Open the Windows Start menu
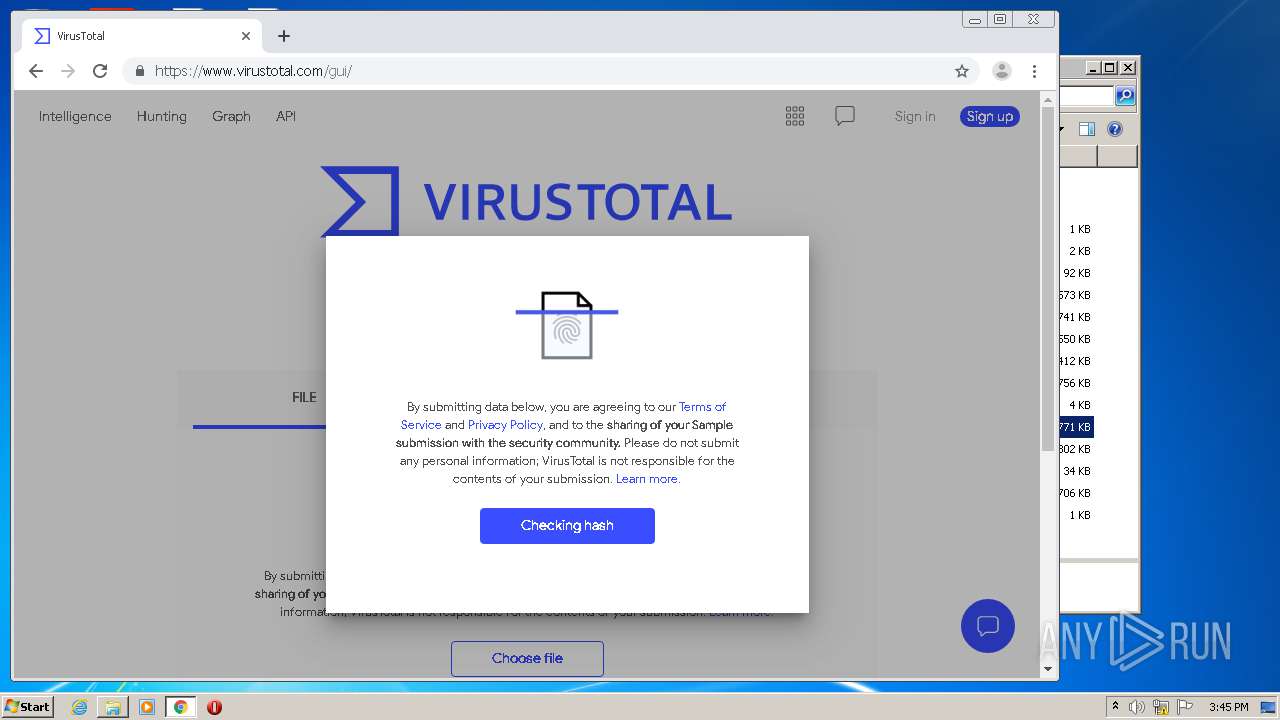The height and width of the screenshot is (720, 1280). [x=27, y=706]
